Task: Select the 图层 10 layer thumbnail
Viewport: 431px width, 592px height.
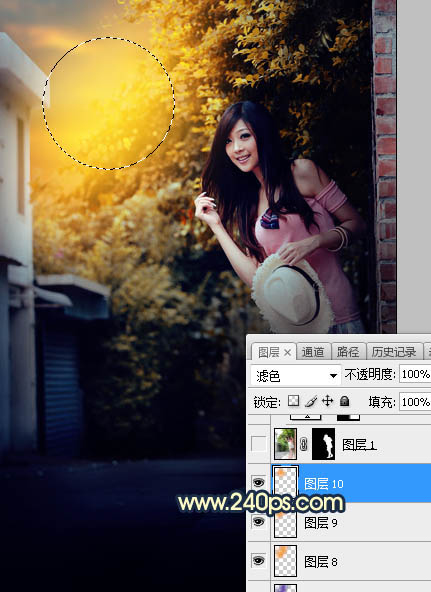Action: pos(285,483)
